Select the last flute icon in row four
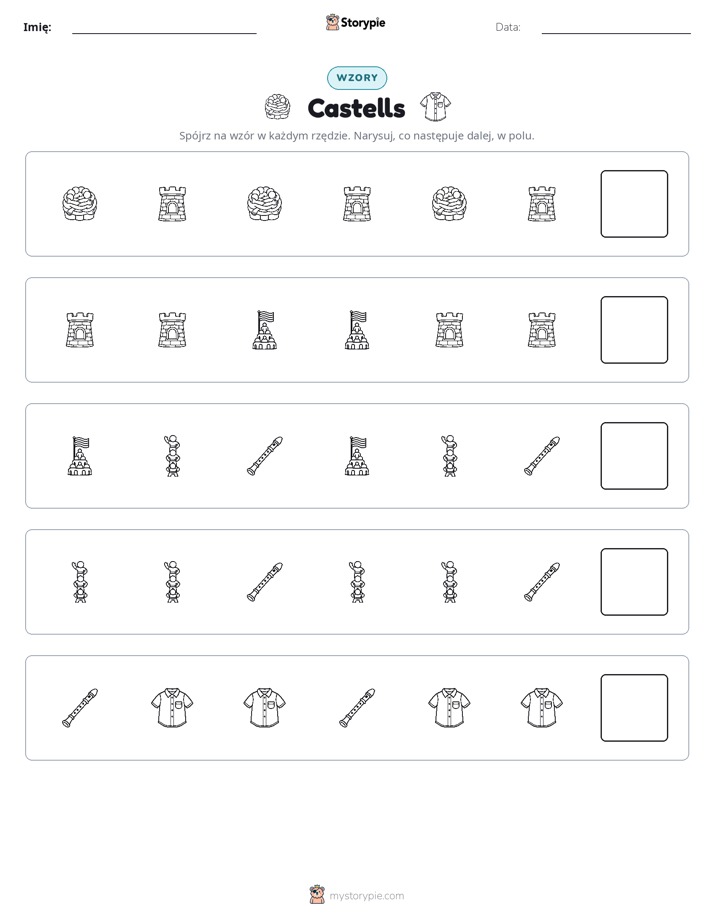Viewport: 714px width, 924px height. pyautogui.click(x=541, y=582)
